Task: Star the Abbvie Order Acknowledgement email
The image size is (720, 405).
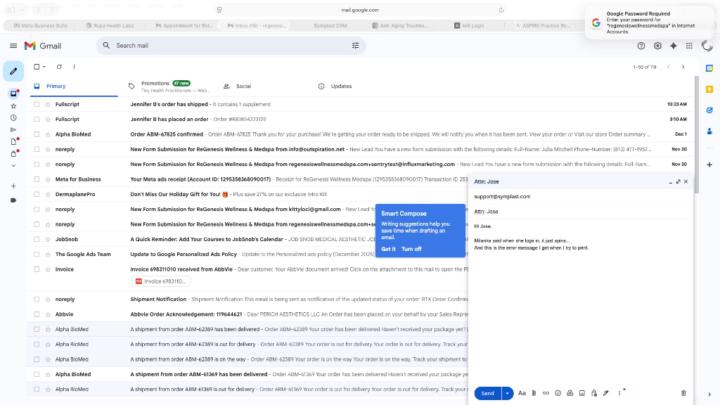Action: point(48,315)
